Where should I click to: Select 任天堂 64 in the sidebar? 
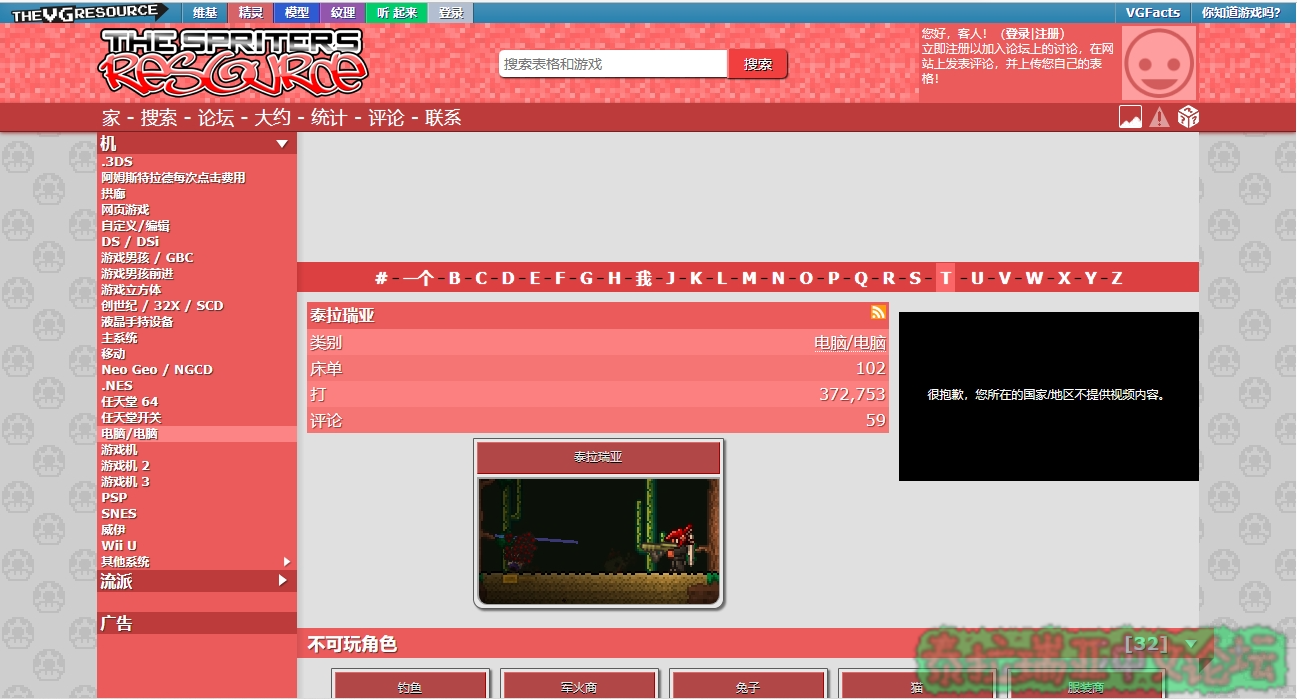[x=130, y=401]
